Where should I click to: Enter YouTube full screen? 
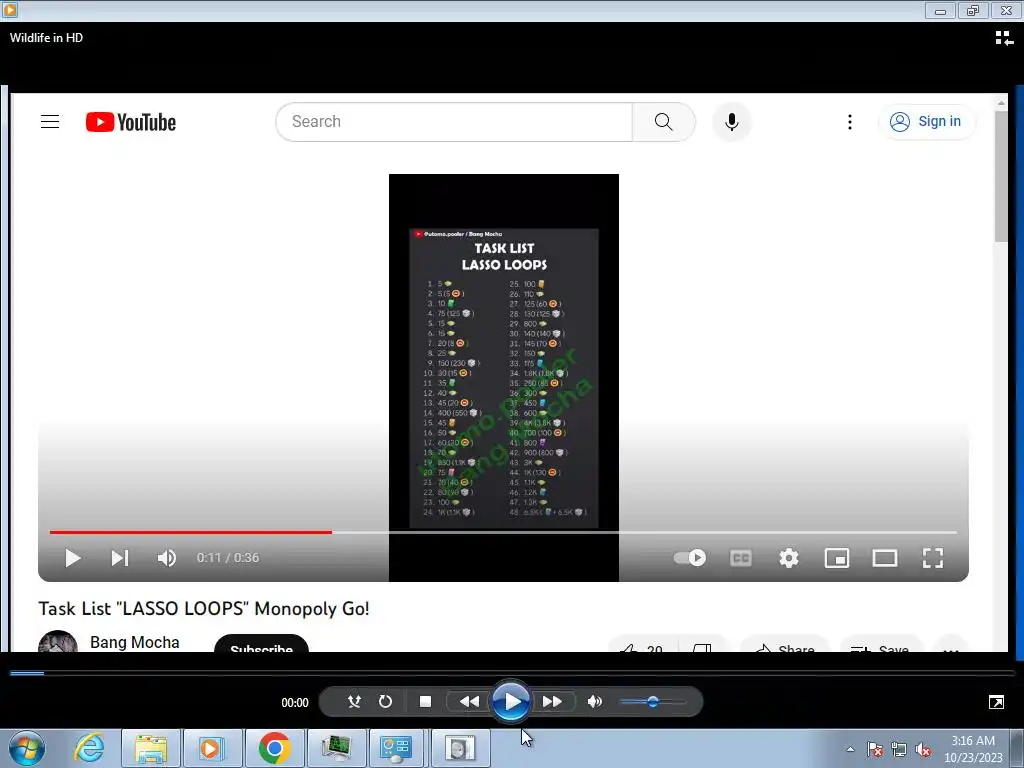[933, 558]
